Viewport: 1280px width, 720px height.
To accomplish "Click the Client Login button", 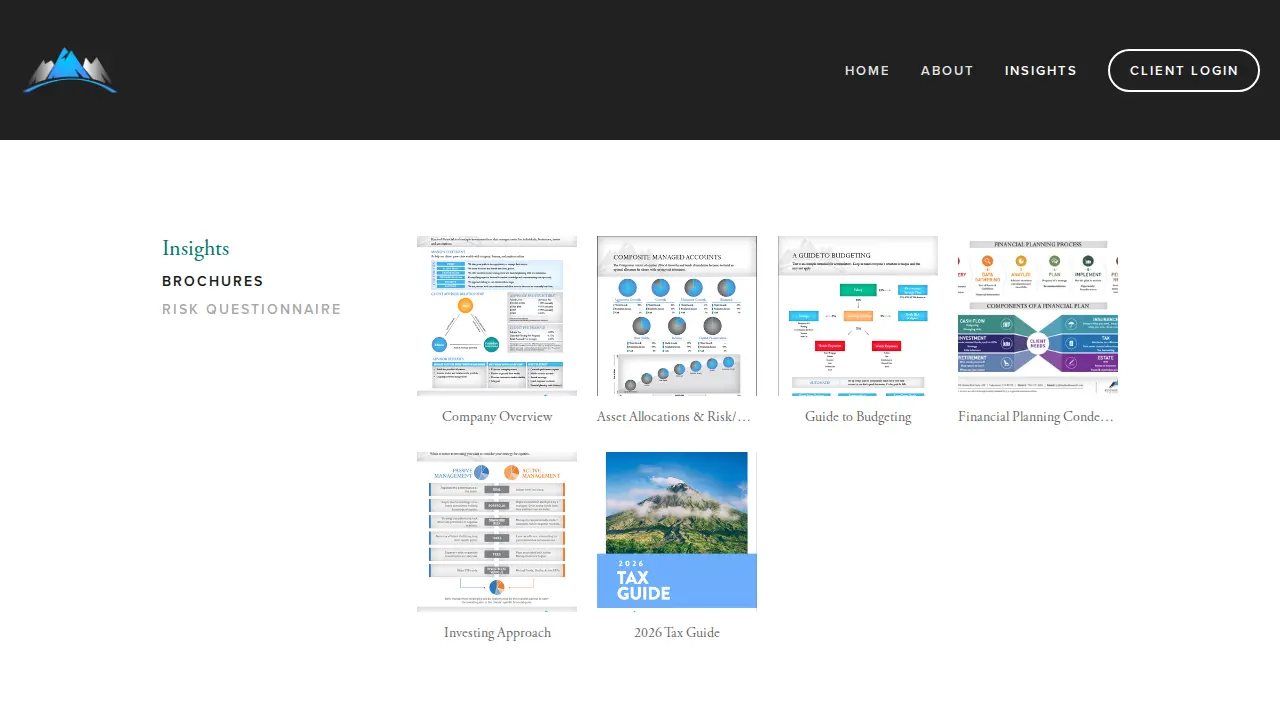I will pyautogui.click(x=1184, y=70).
